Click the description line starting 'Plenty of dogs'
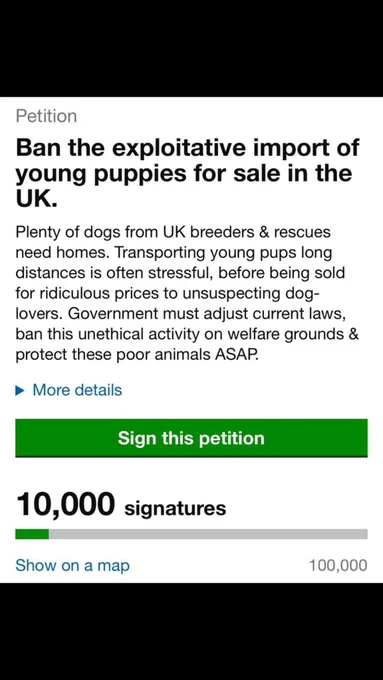Viewport: 383px width, 680px height. [173, 232]
